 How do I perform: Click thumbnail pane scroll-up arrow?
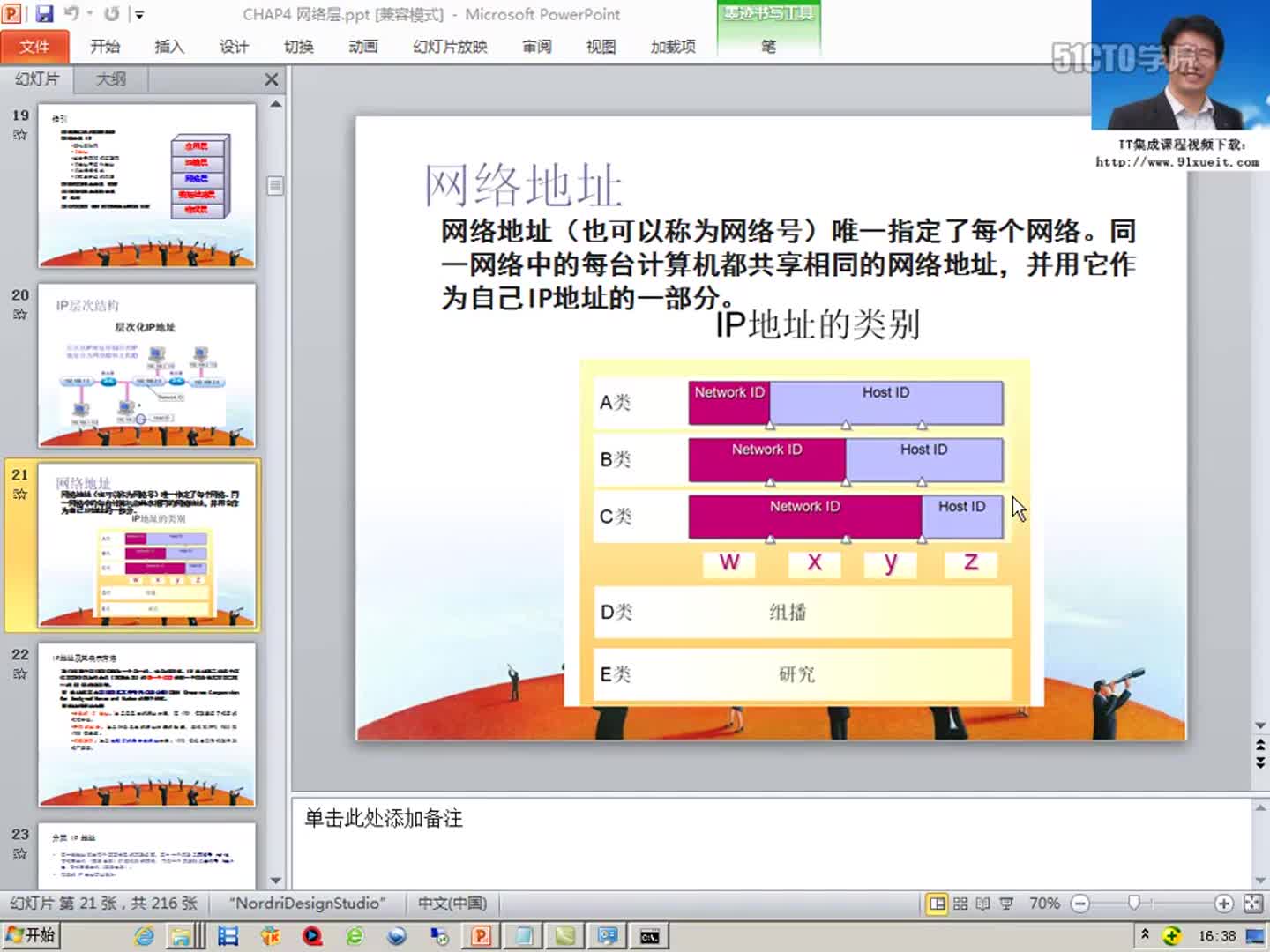[276, 104]
